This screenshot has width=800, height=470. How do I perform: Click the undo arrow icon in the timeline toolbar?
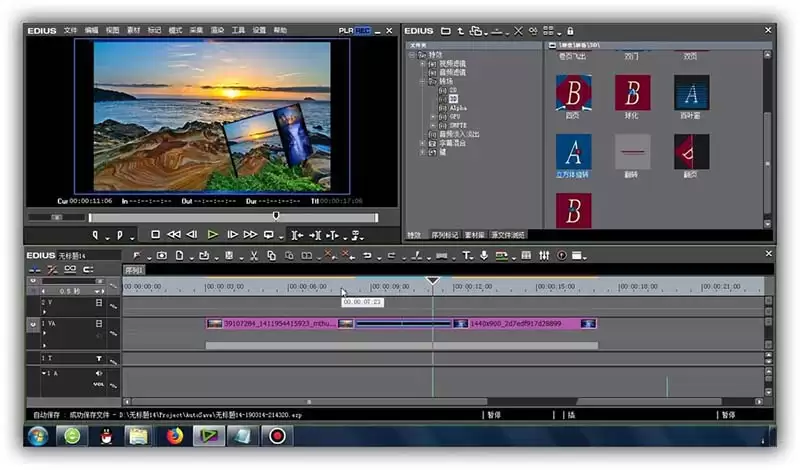[367, 256]
